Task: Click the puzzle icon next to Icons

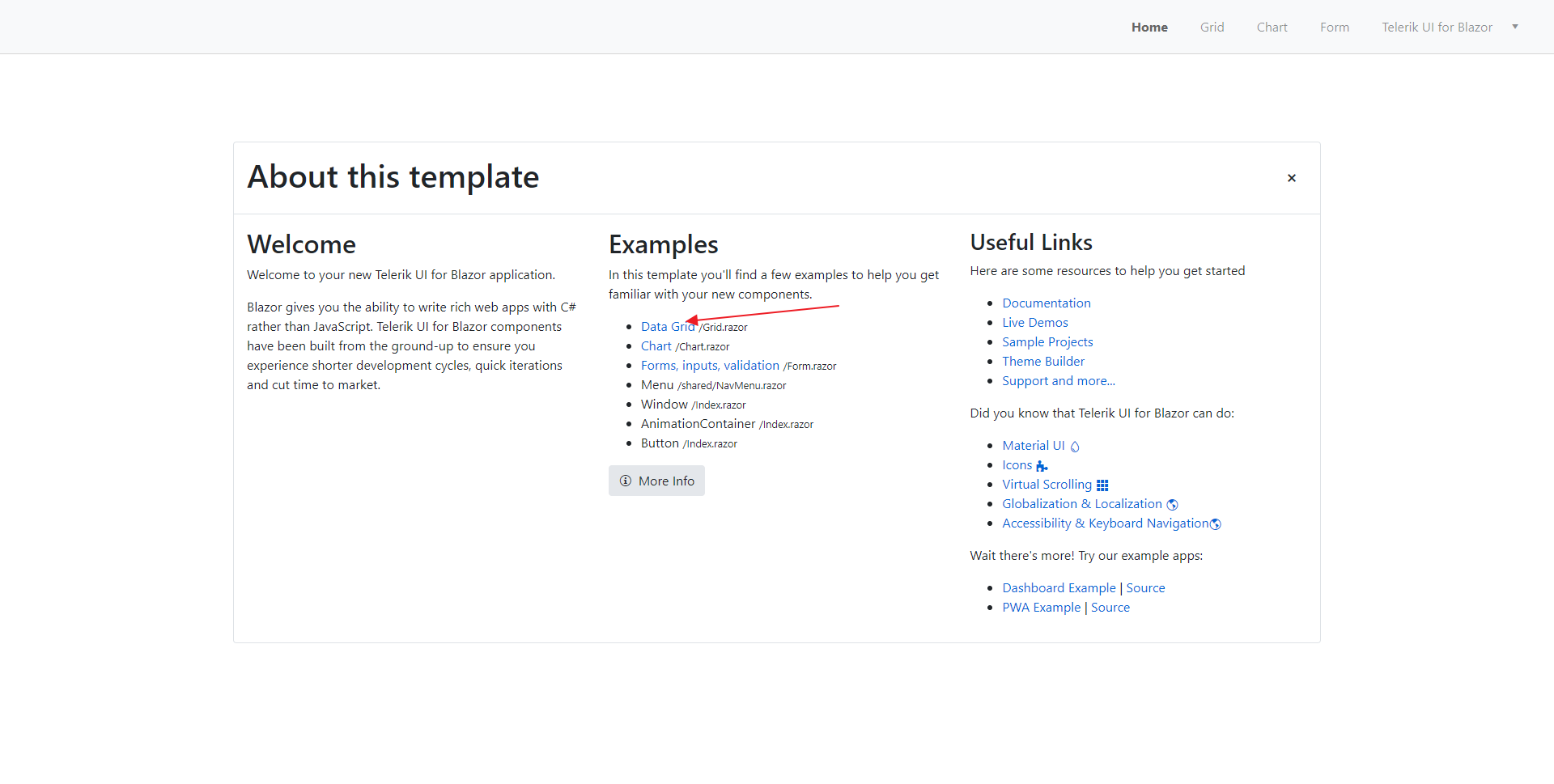Action: (x=1042, y=466)
